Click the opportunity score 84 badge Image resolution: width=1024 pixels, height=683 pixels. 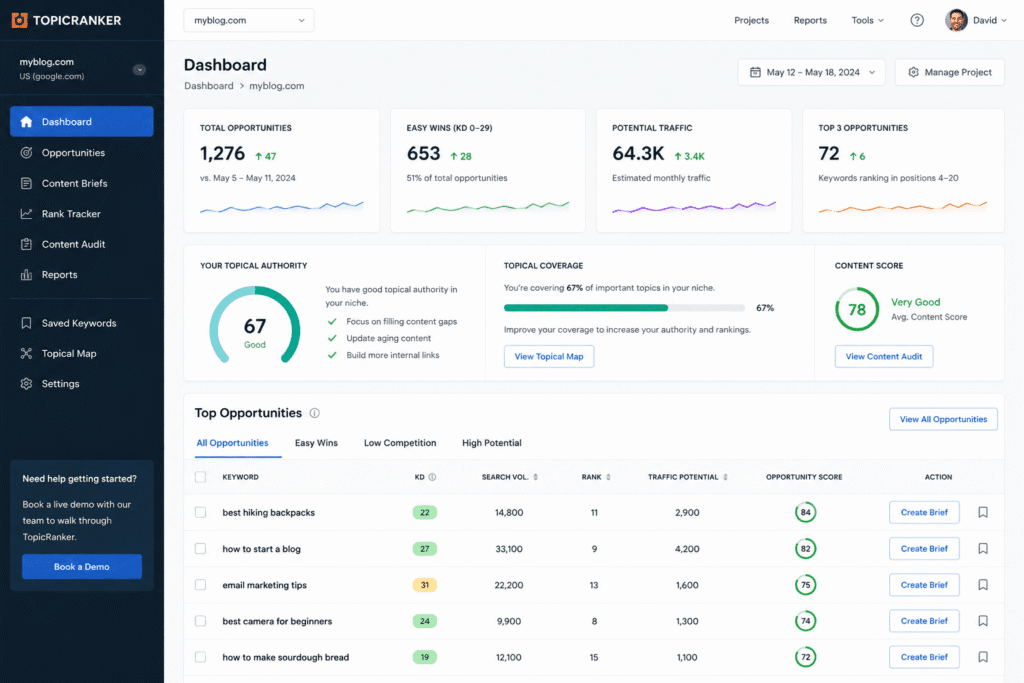805,513
